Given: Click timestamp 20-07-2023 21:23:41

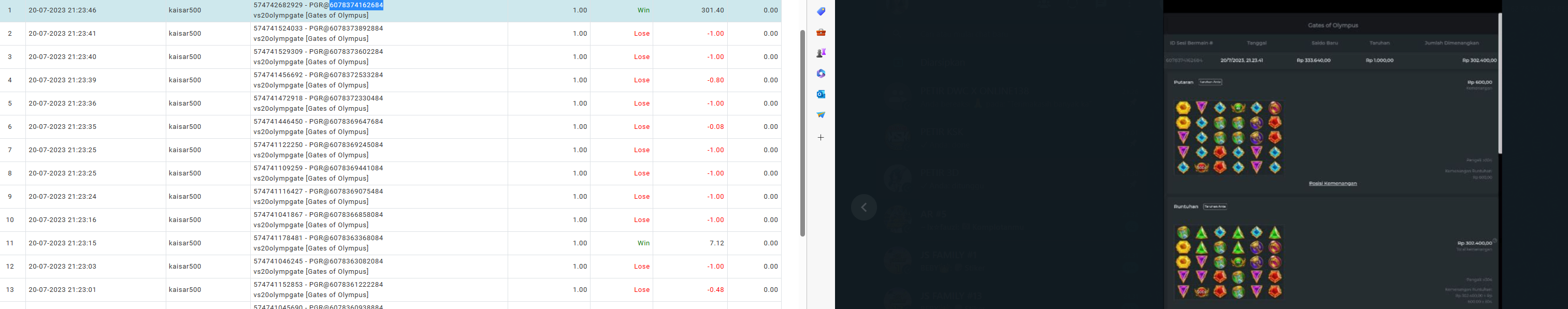Looking at the screenshot, I should click(x=62, y=34).
